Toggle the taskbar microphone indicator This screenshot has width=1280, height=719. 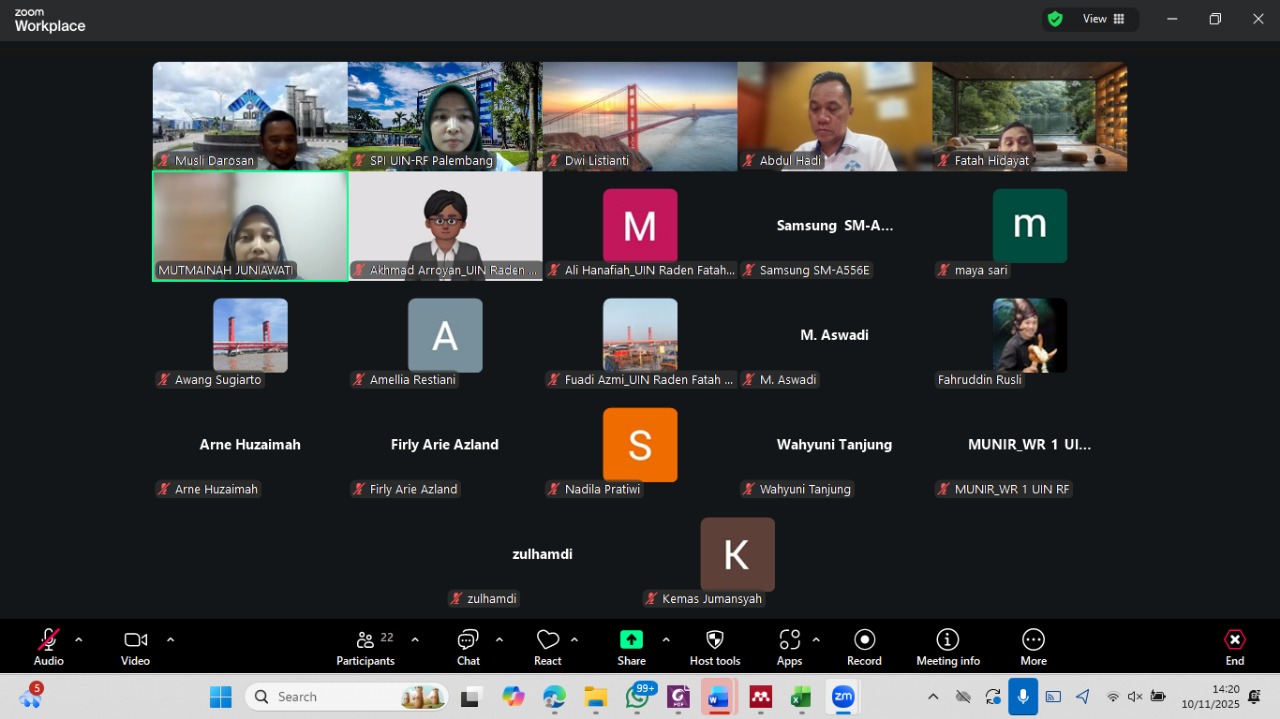click(1022, 696)
